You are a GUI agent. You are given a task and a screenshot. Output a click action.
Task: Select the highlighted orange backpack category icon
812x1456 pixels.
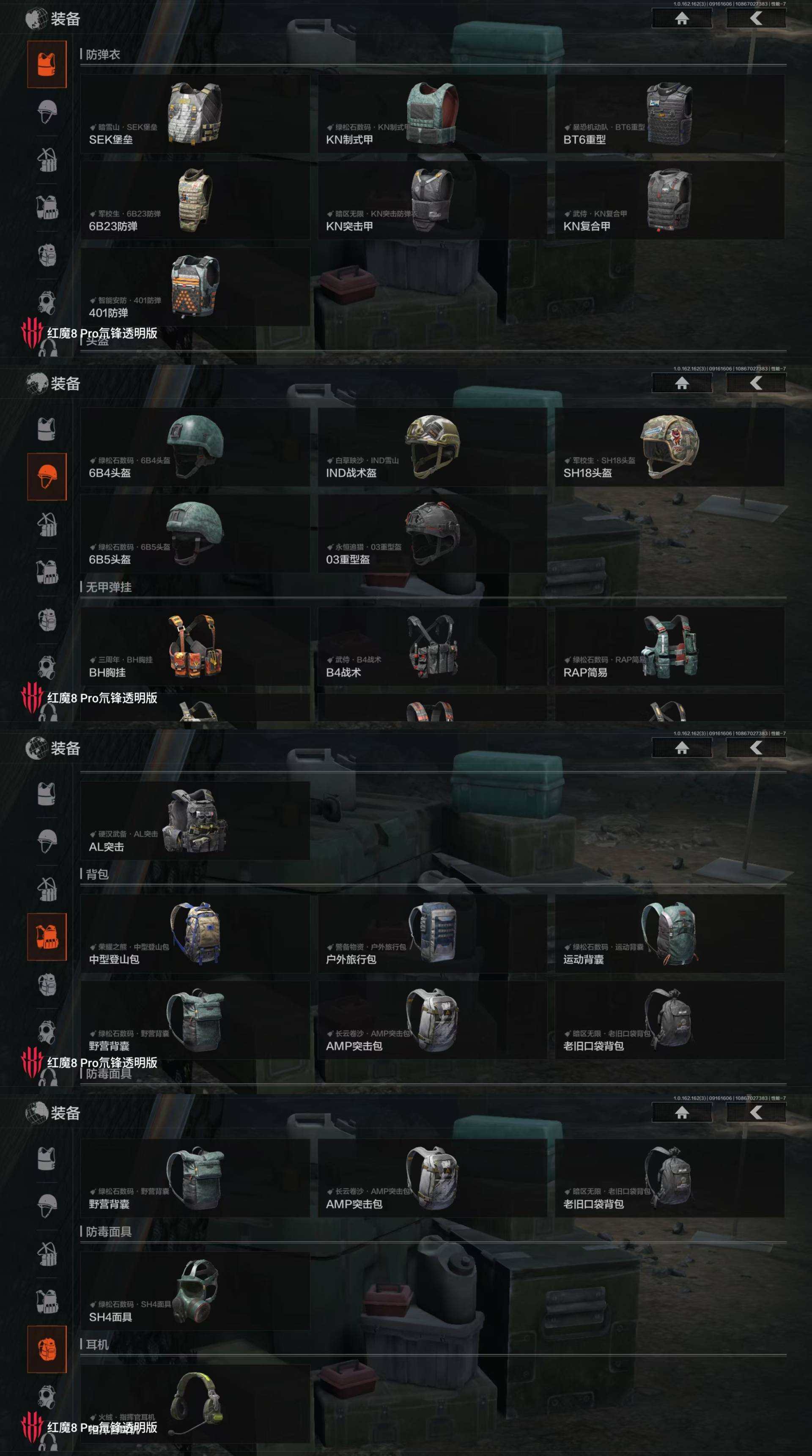(x=47, y=1349)
